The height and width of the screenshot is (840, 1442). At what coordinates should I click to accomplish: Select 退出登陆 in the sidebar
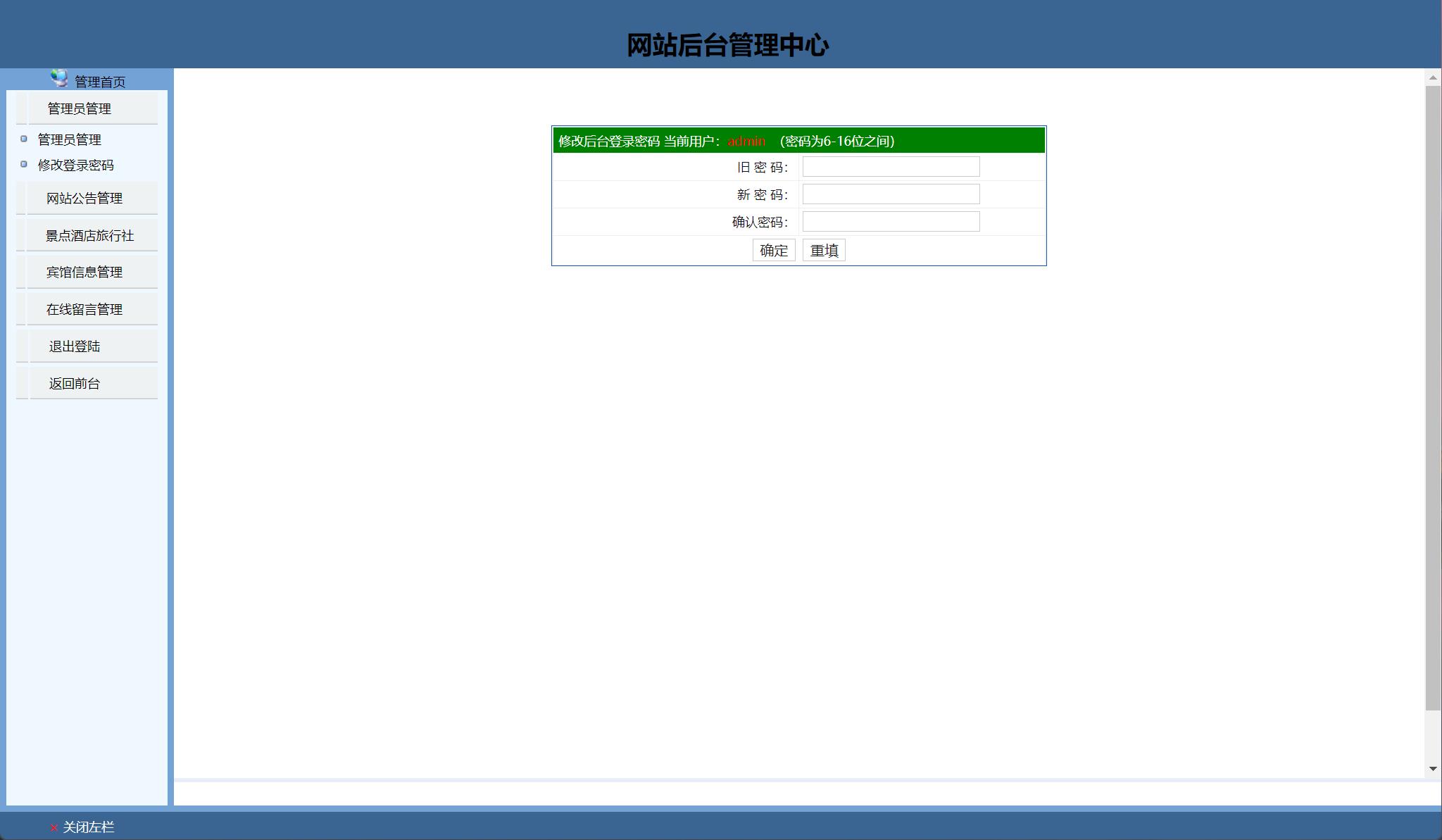pos(75,346)
